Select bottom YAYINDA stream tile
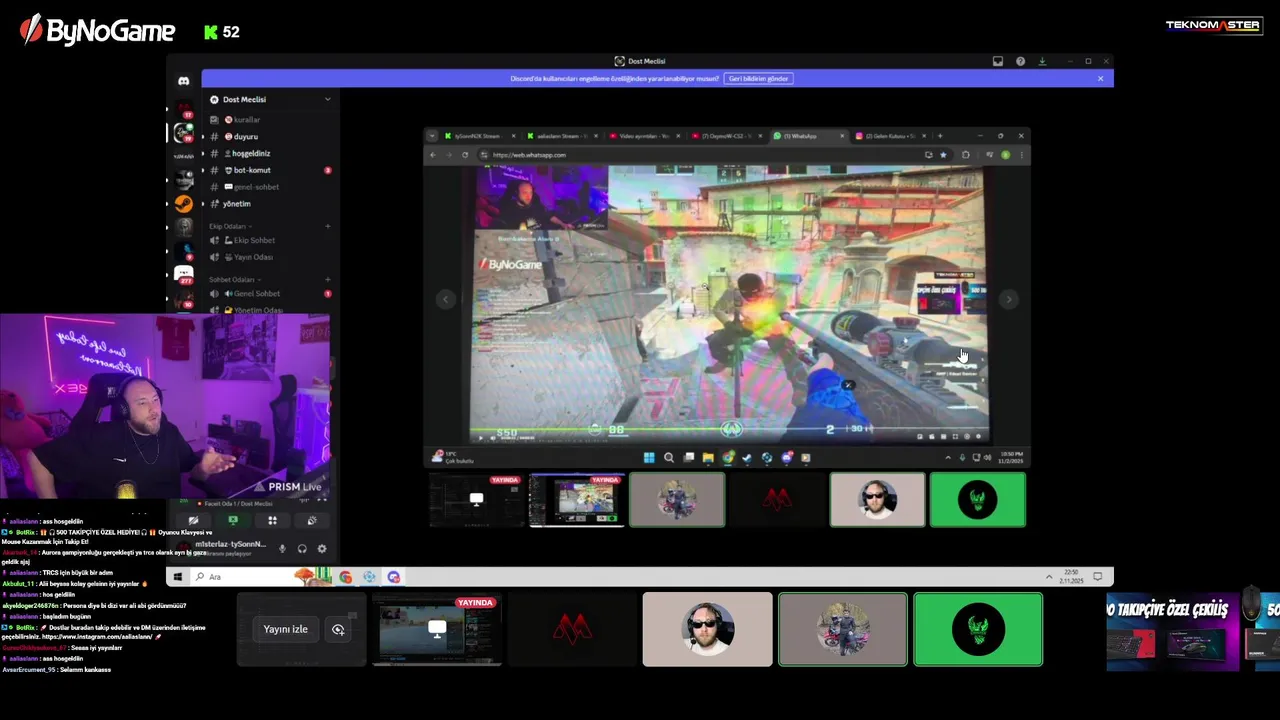 pyautogui.click(x=437, y=630)
